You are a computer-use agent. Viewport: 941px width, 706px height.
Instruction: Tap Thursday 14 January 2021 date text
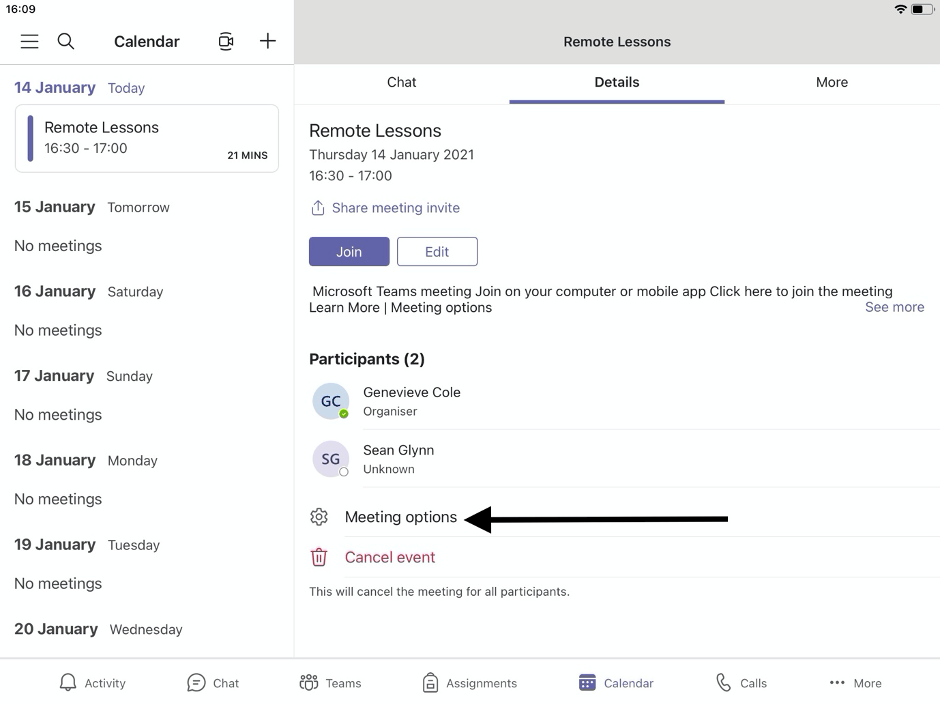(391, 155)
